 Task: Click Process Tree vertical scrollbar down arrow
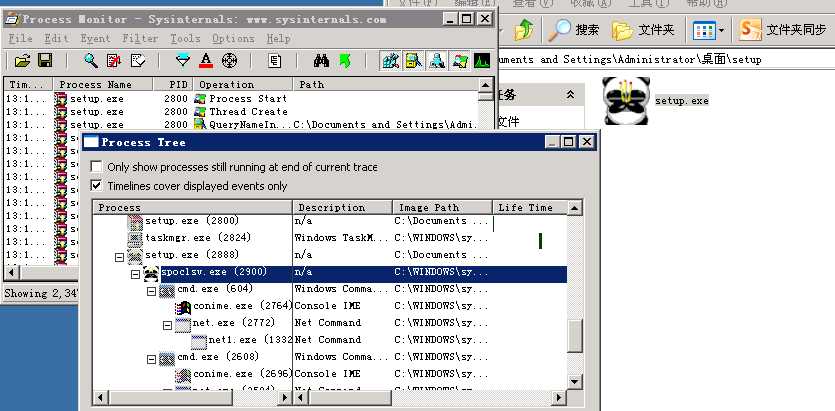[575, 381]
